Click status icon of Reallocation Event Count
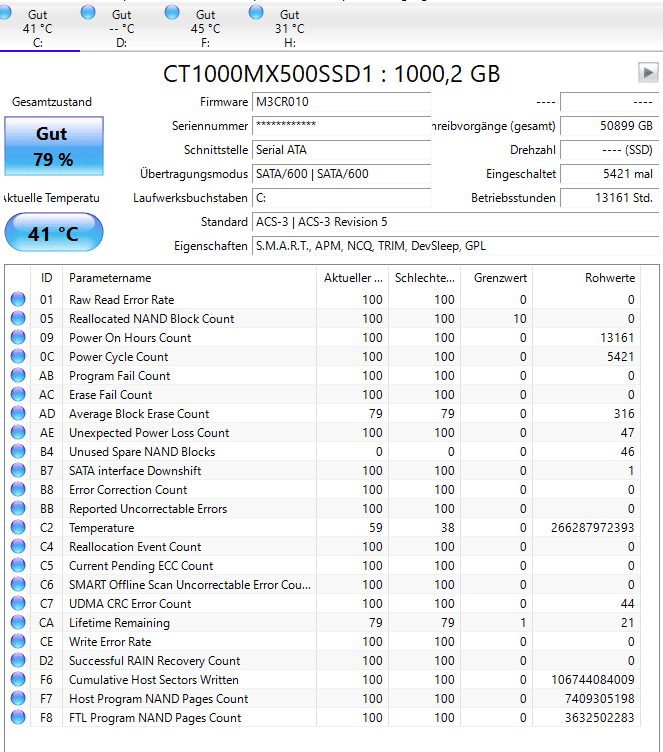 pyautogui.click(x=18, y=547)
